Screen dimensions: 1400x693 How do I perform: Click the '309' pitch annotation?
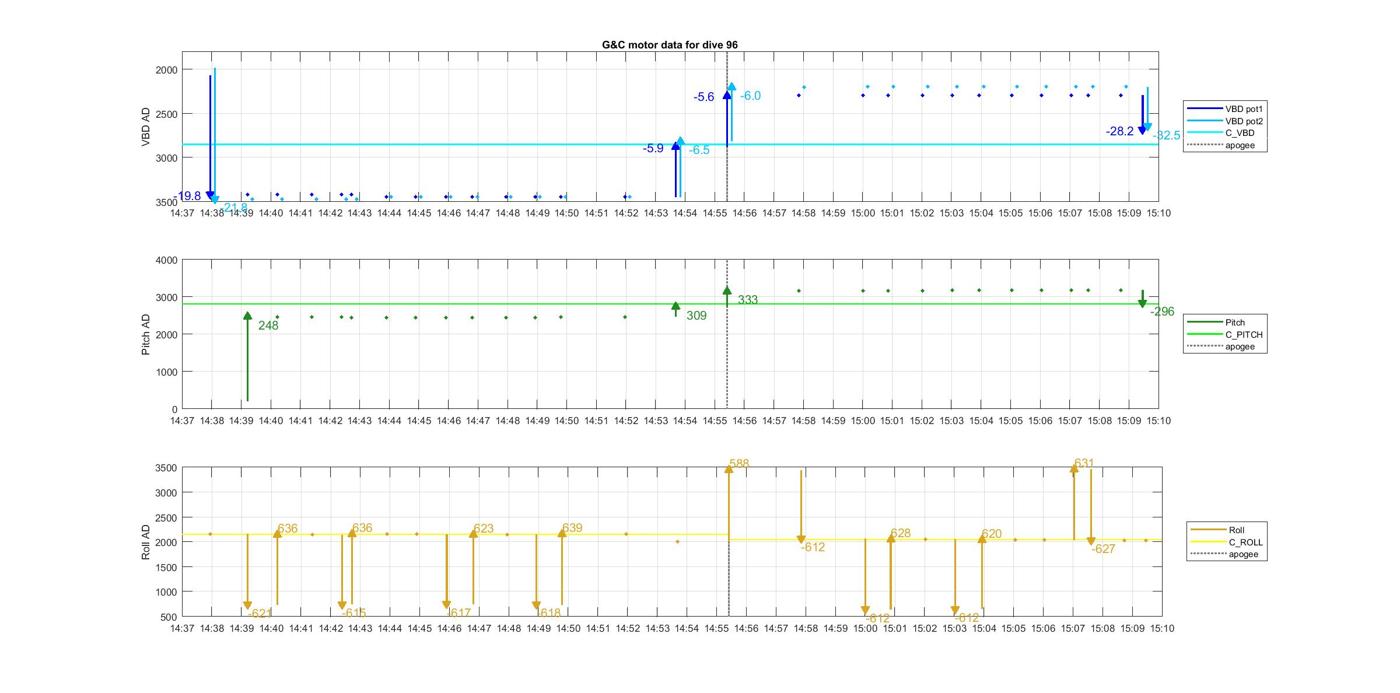pos(696,315)
